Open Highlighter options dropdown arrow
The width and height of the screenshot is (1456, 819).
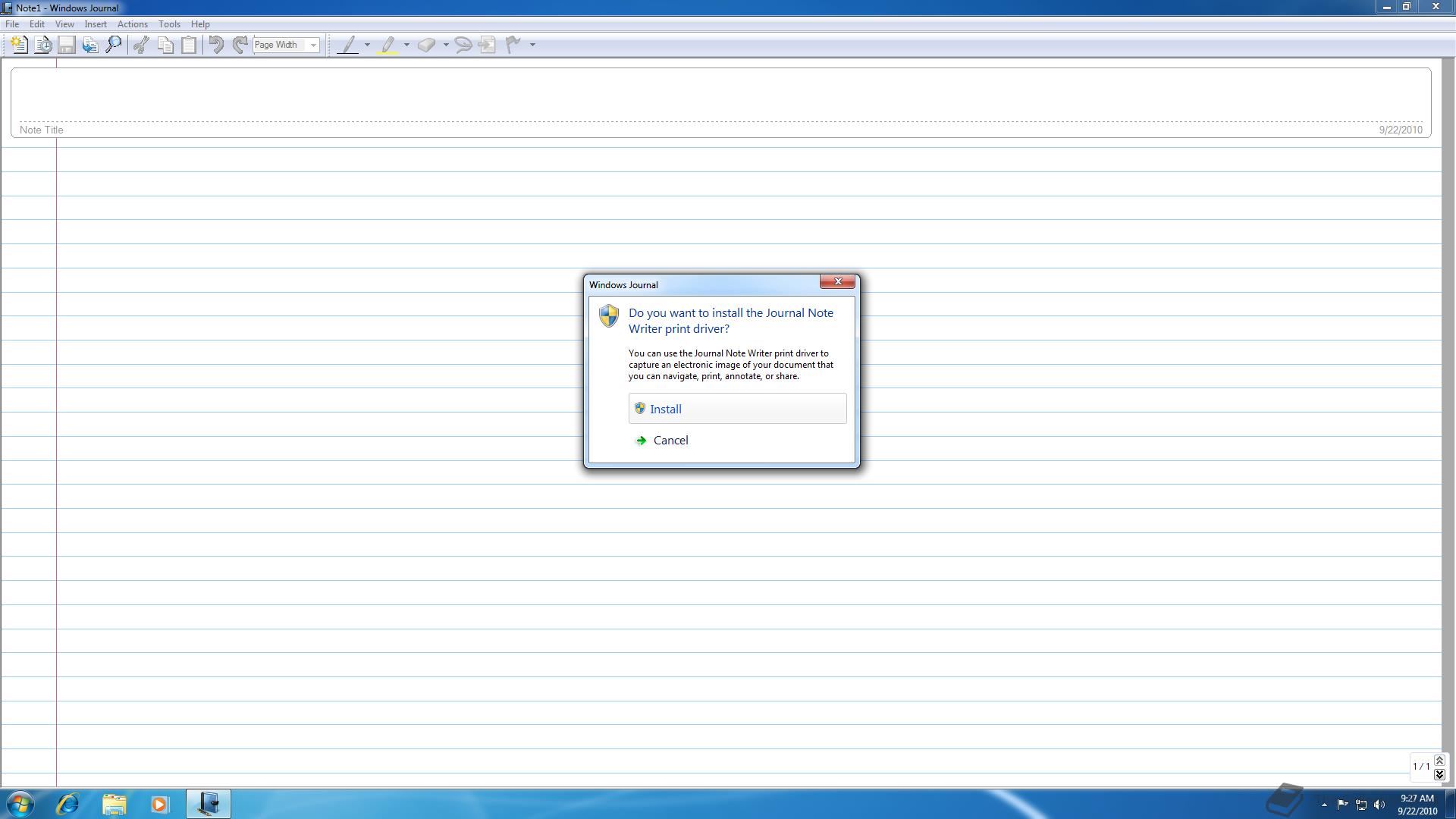coord(406,45)
